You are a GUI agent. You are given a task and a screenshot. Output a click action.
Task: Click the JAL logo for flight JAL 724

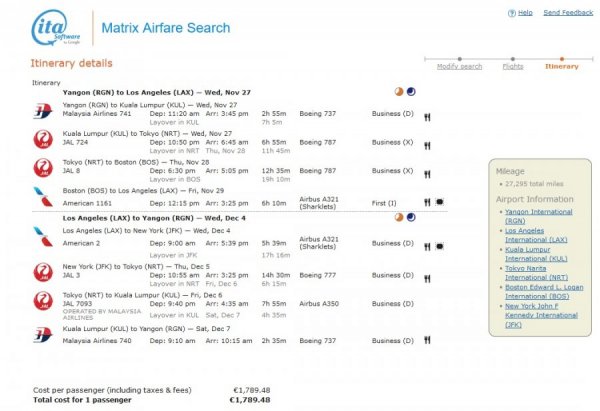43,139
